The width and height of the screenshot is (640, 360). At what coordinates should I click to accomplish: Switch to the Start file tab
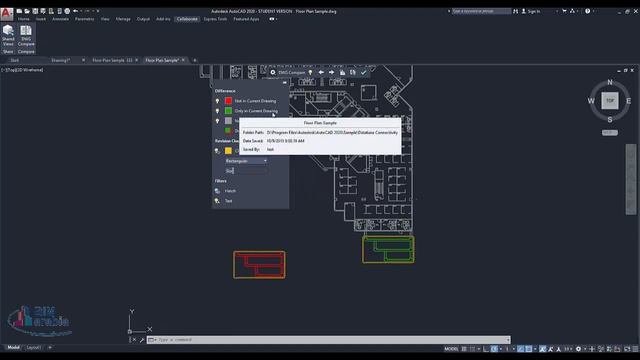pyautogui.click(x=15, y=60)
